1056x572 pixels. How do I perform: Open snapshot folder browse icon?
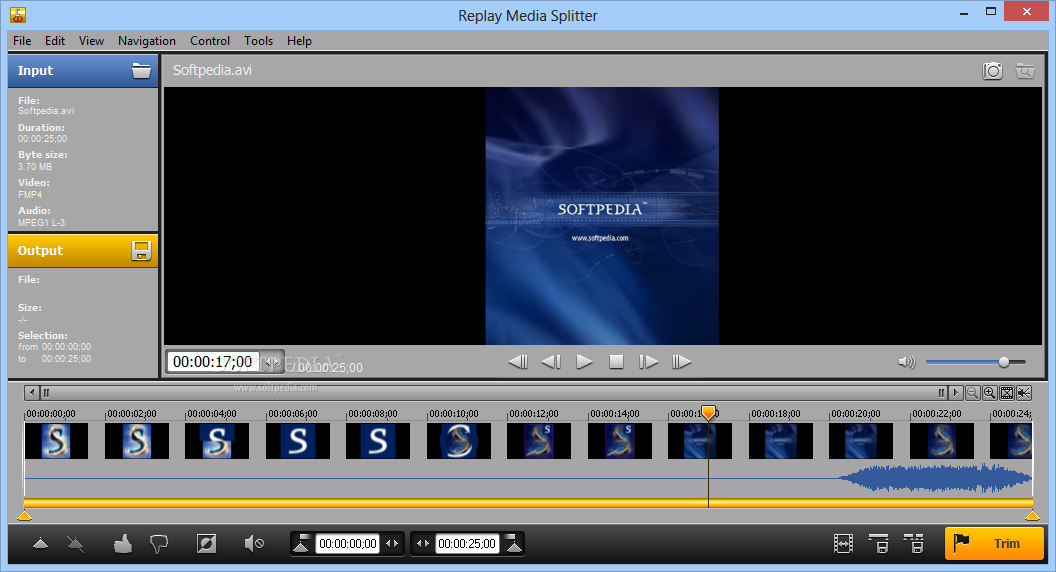coord(1025,71)
